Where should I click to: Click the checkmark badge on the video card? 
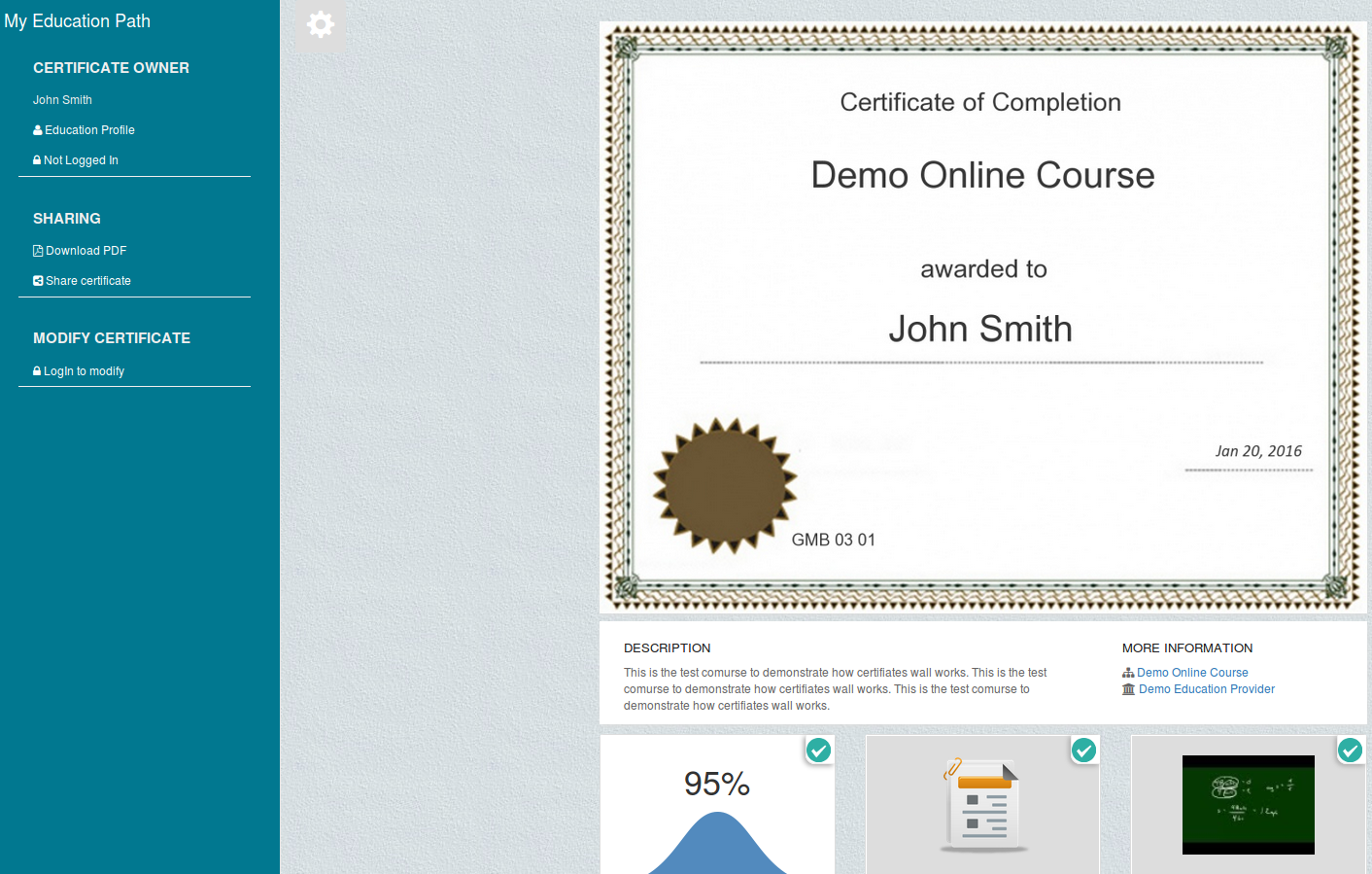(1350, 750)
